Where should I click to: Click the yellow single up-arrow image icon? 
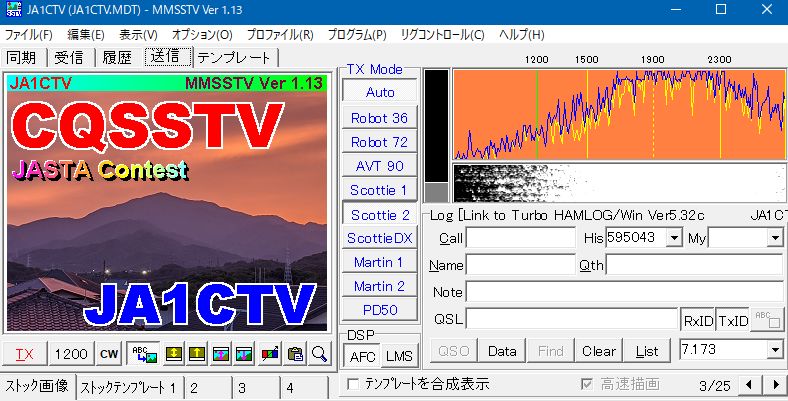click(196, 354)
